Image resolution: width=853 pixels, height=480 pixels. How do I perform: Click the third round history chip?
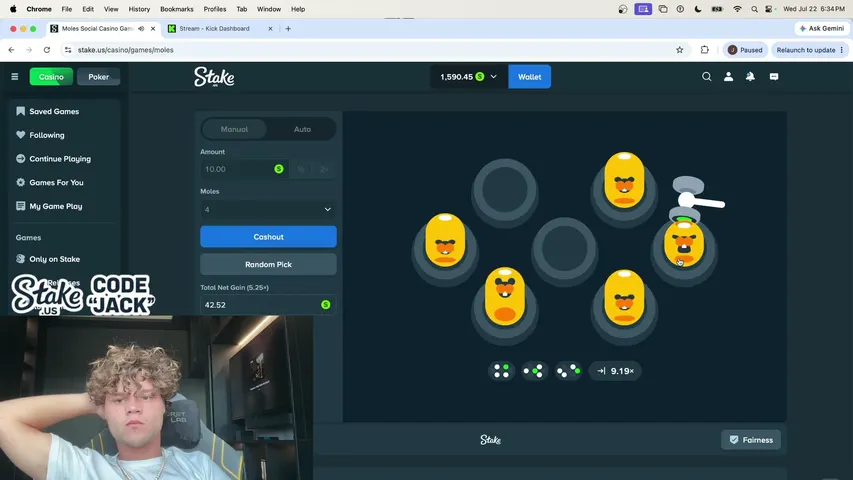tap(568, 371)
